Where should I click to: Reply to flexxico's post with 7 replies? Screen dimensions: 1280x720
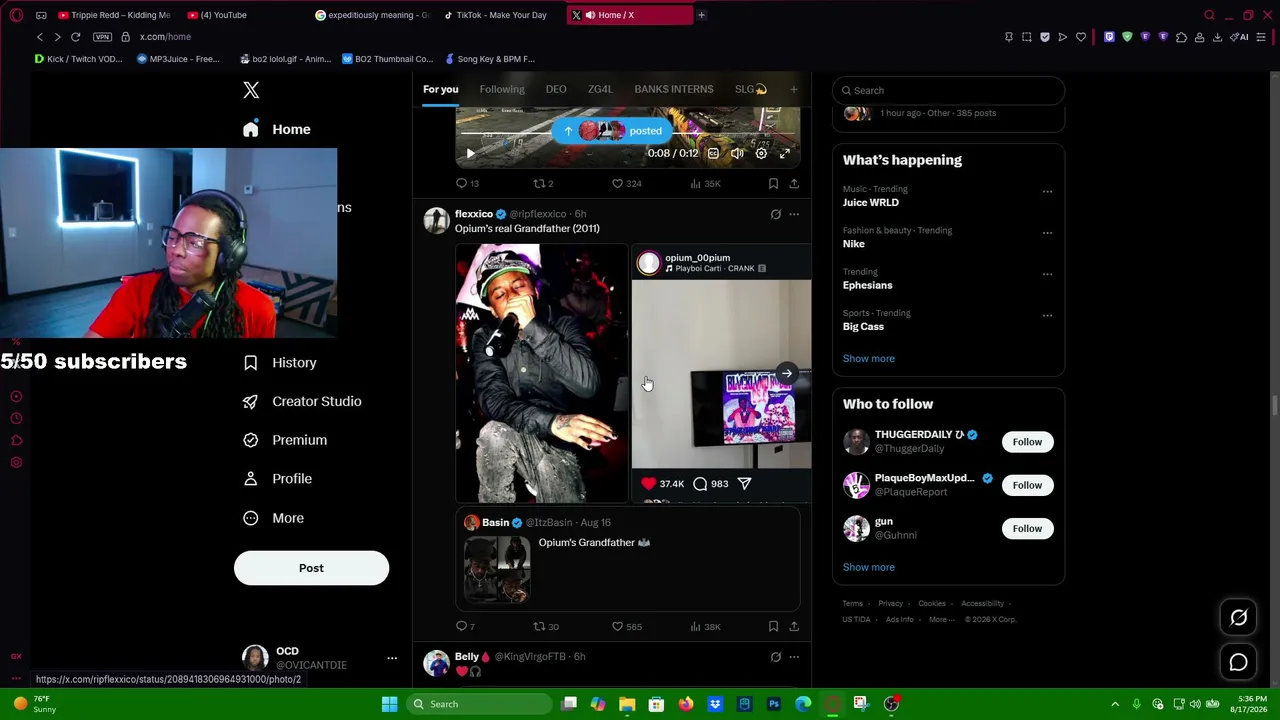point(465,627)
